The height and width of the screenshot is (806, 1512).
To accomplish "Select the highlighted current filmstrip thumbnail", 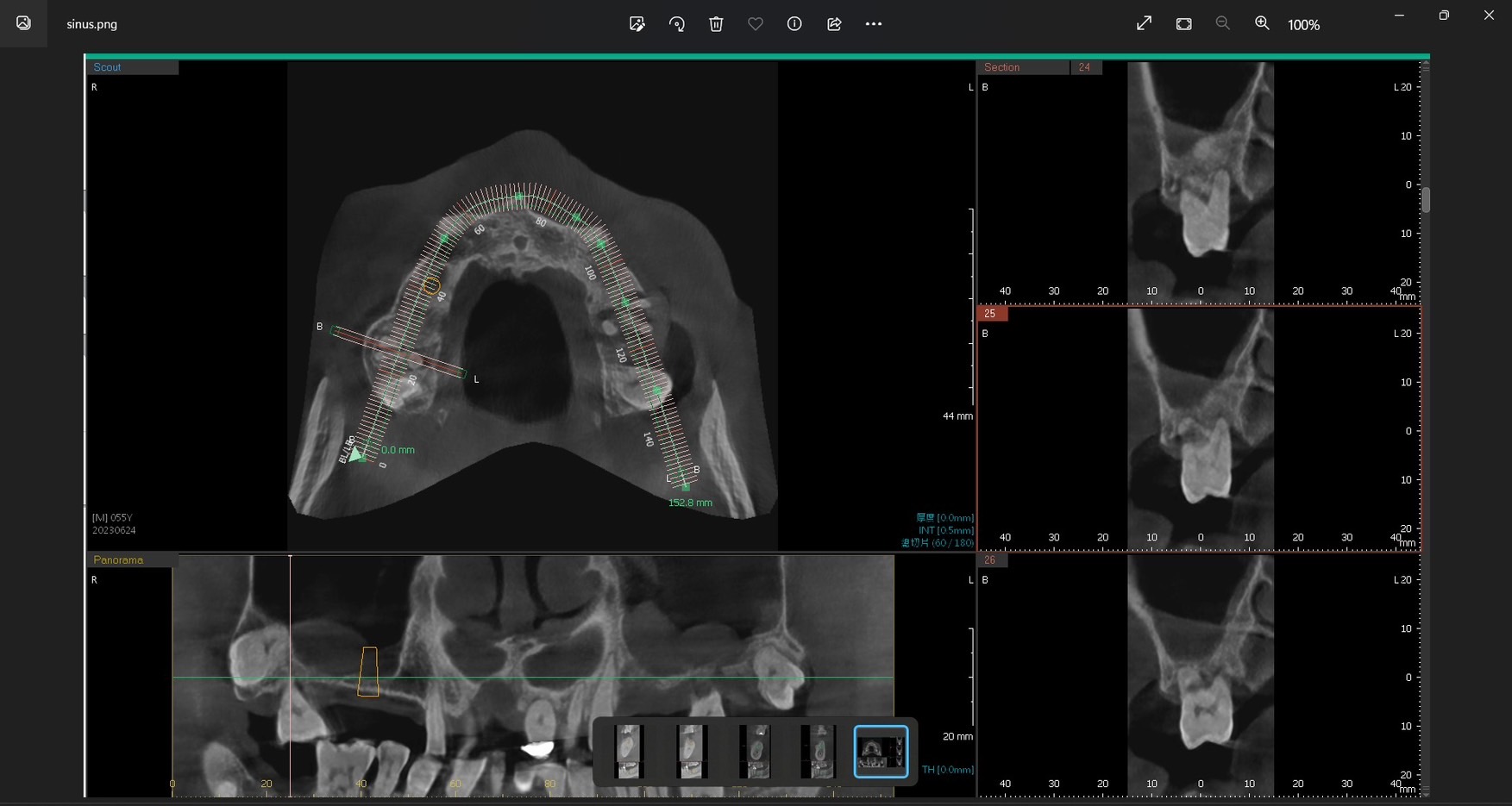I will coord(881,752).
